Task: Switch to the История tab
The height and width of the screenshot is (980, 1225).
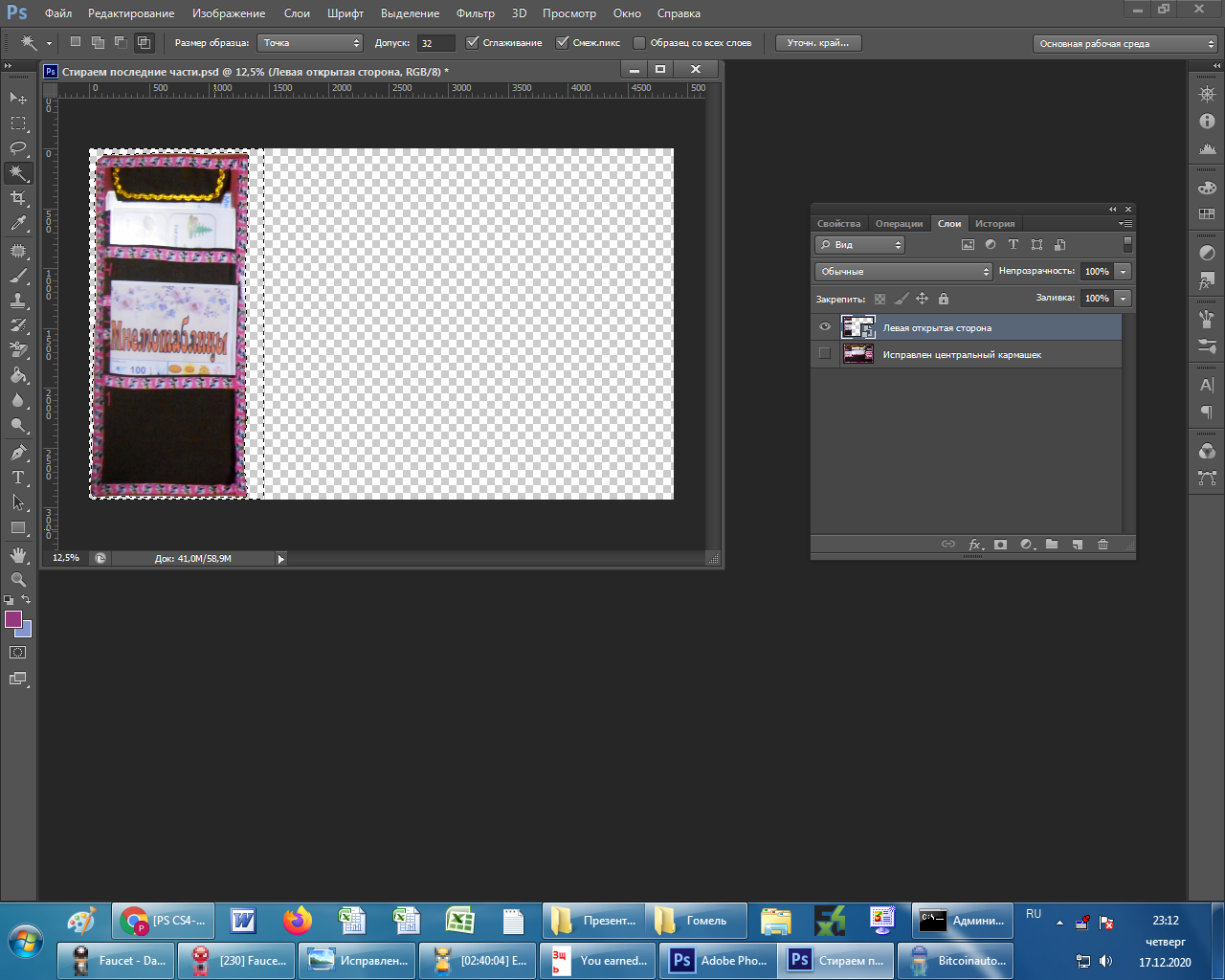Action: (994, 224)
